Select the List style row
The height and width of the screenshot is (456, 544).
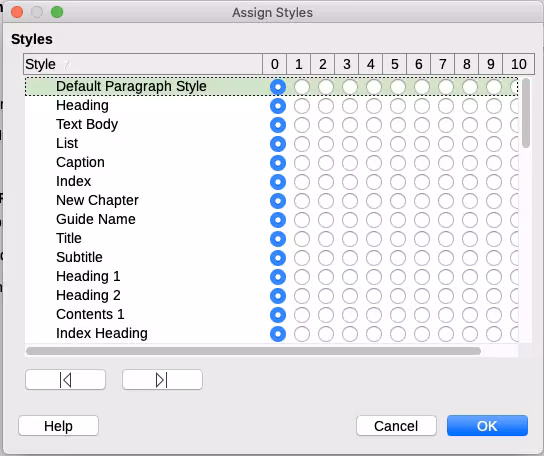(271, 143)
